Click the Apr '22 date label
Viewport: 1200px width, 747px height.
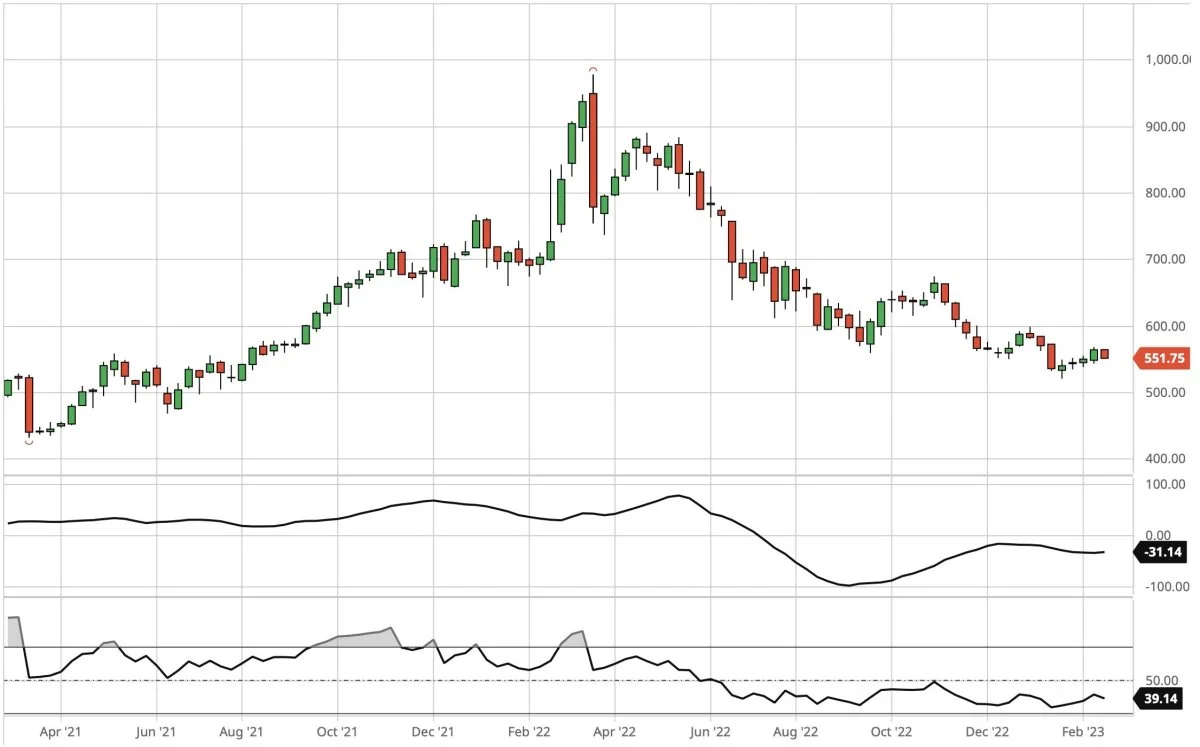point(615,732)
